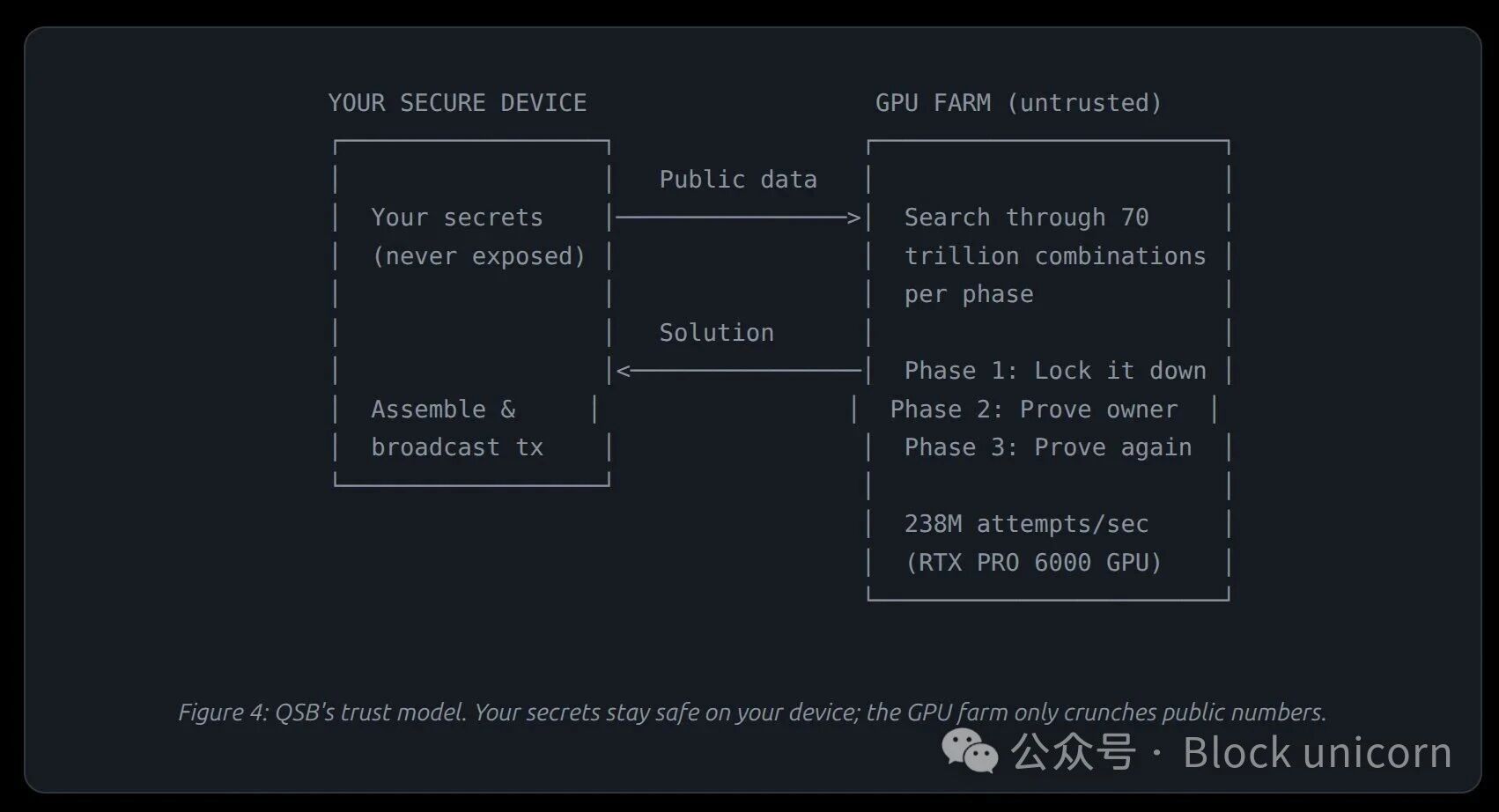Click the "Your secrets" text

[x=456, y=218]
